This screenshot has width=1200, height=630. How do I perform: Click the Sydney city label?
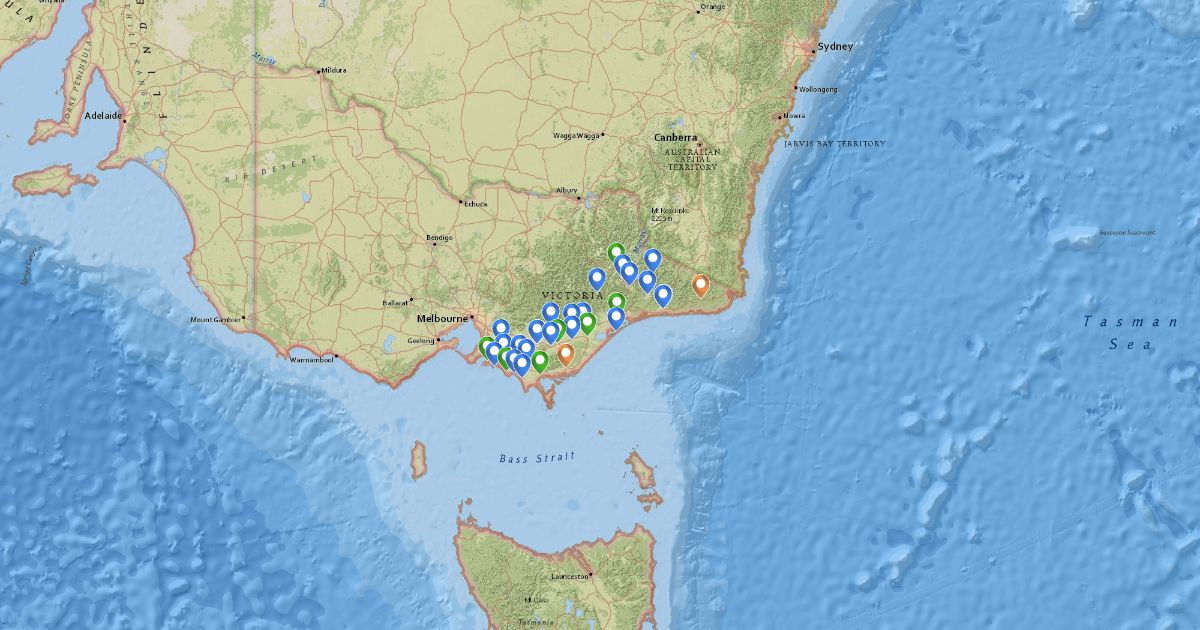coord(835,47)
